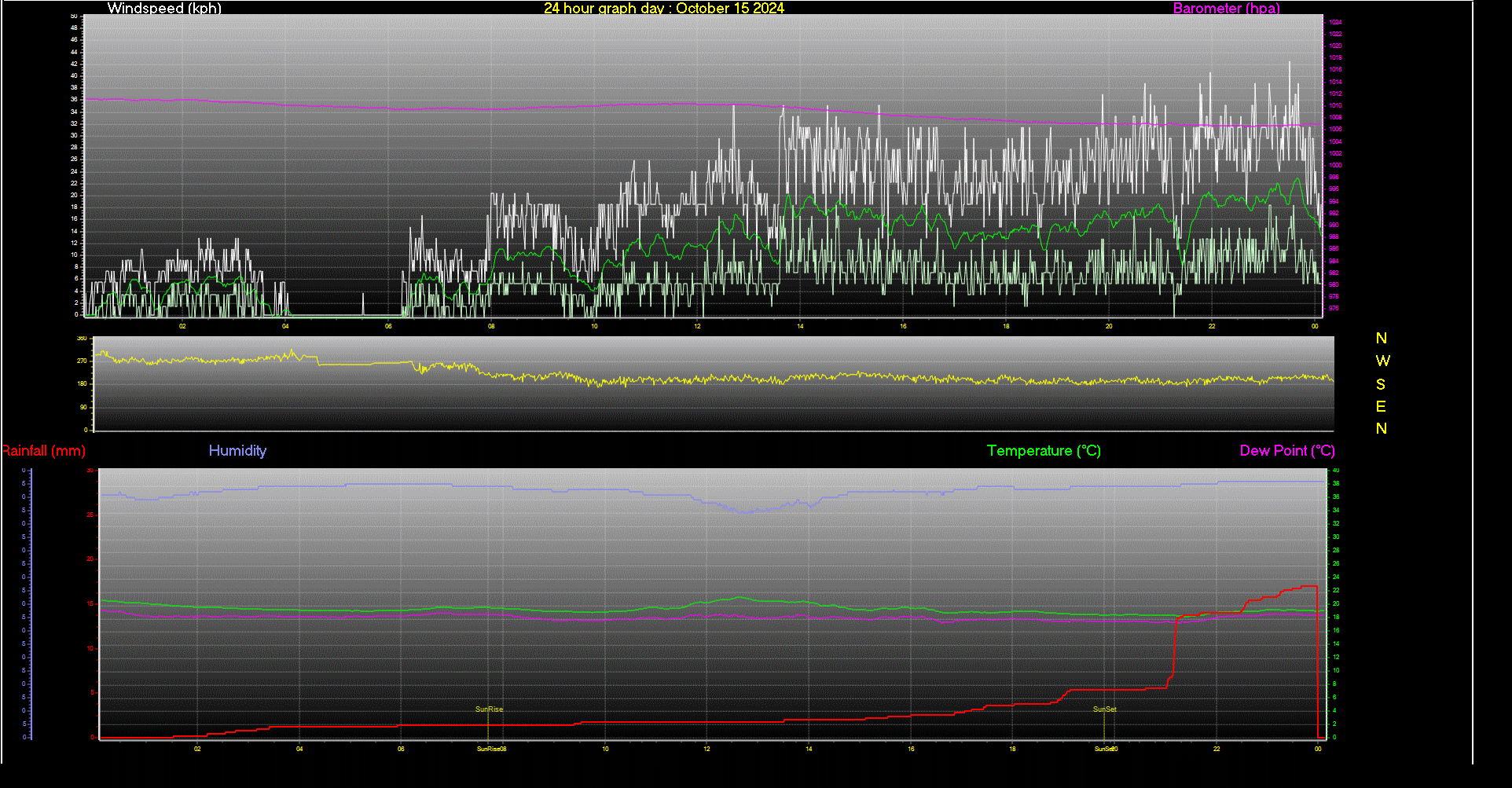This screenshot has height=788, width=1512.
Task: Click the '180' tick on wind direction axis
Action: [x=82, y=384]
